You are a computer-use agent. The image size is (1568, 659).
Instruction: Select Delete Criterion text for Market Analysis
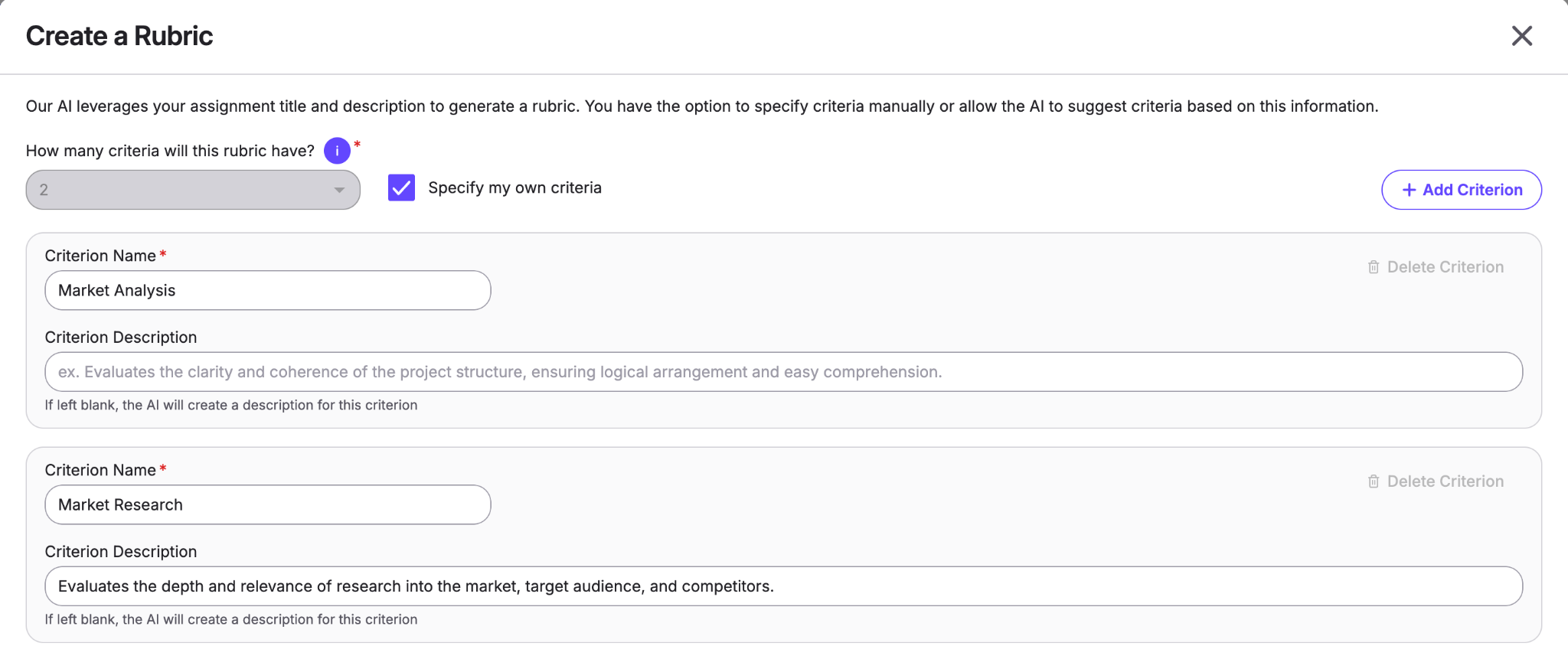pyautogui.click(x=1445, y=267)
